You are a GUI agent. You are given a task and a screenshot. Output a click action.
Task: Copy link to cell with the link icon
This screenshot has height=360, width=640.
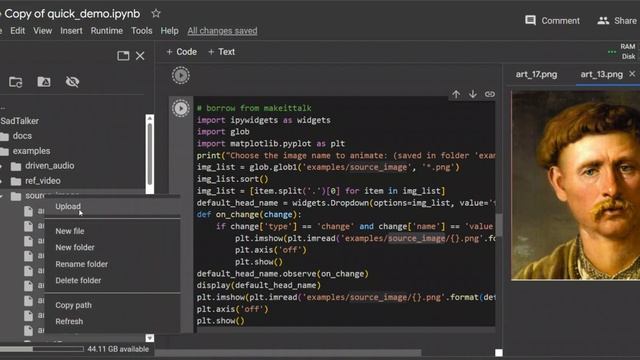pyautogui.click(x=490, y=94)
